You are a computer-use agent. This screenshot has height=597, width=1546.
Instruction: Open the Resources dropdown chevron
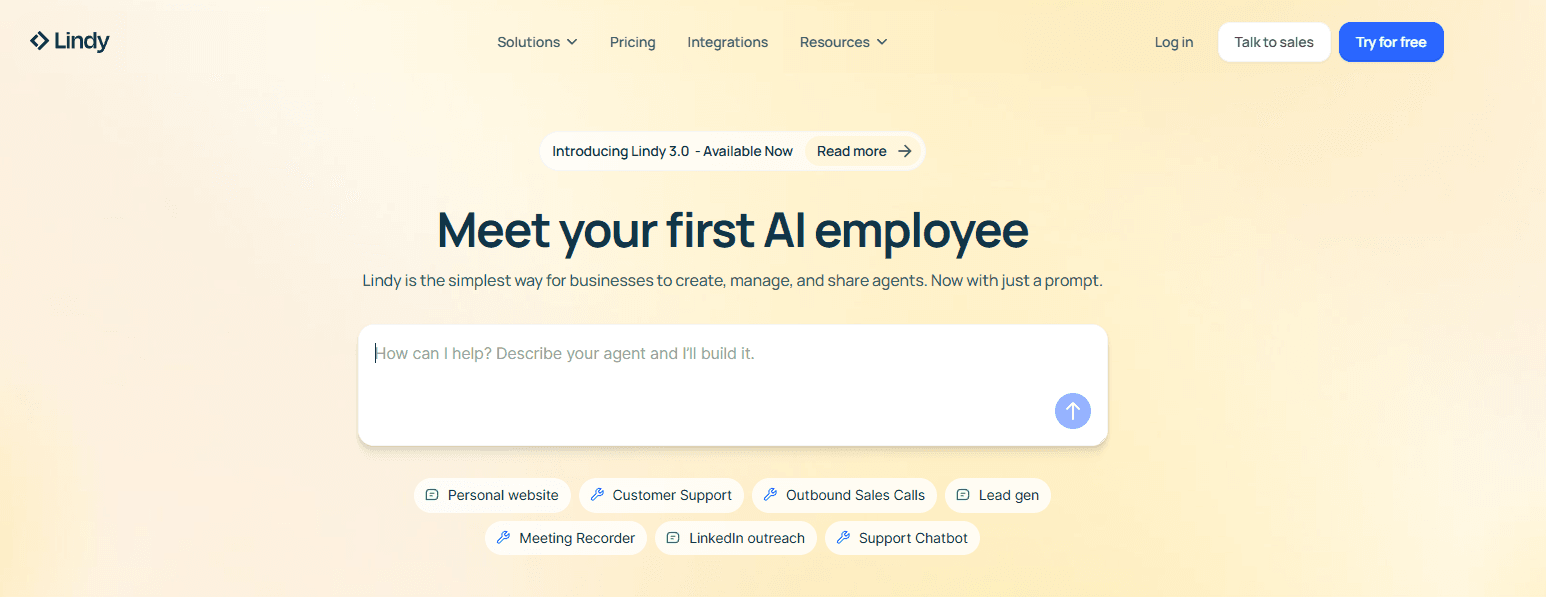pos(882,42)
